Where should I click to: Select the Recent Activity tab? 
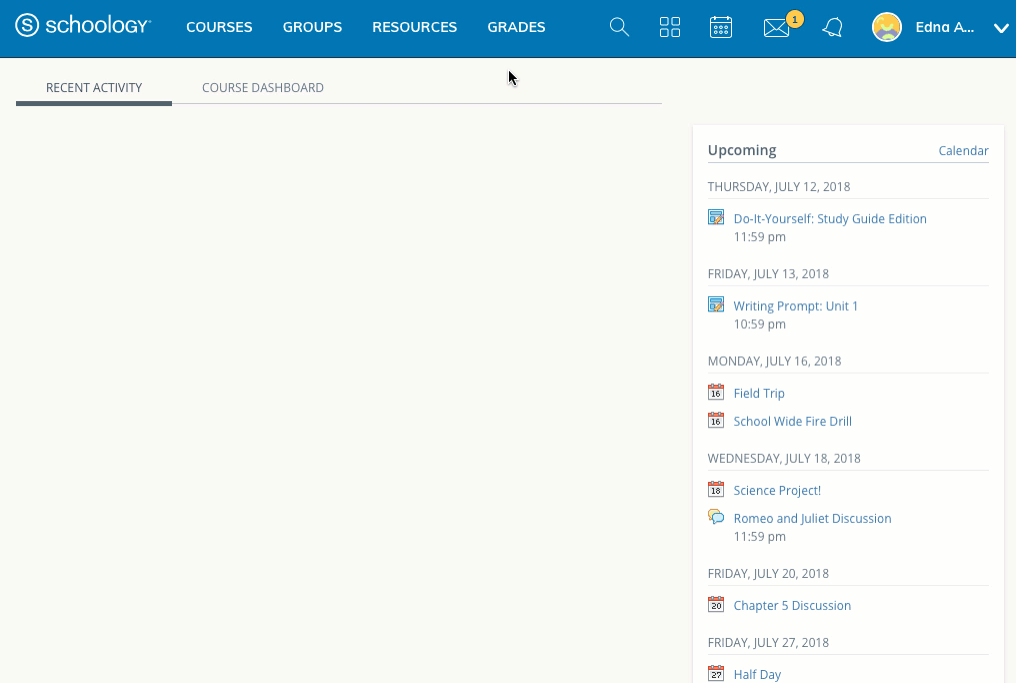94,88
